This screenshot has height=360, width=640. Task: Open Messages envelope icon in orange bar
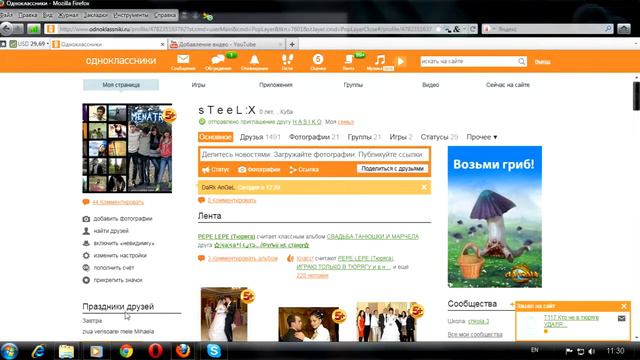click(183, 62)
